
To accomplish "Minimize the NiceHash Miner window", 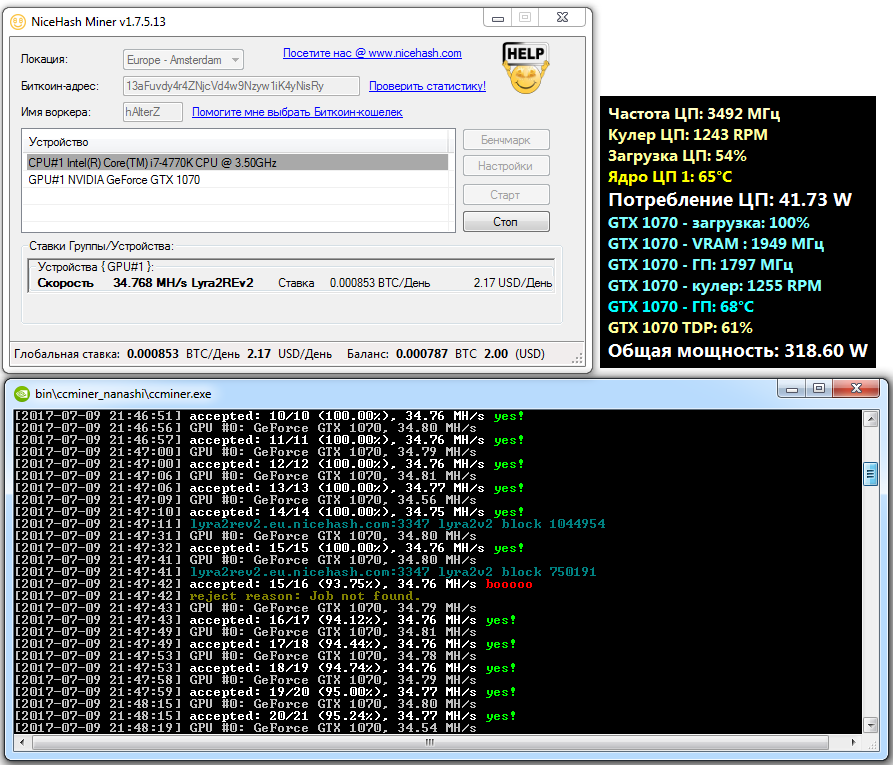I will [x=498, y=18].
